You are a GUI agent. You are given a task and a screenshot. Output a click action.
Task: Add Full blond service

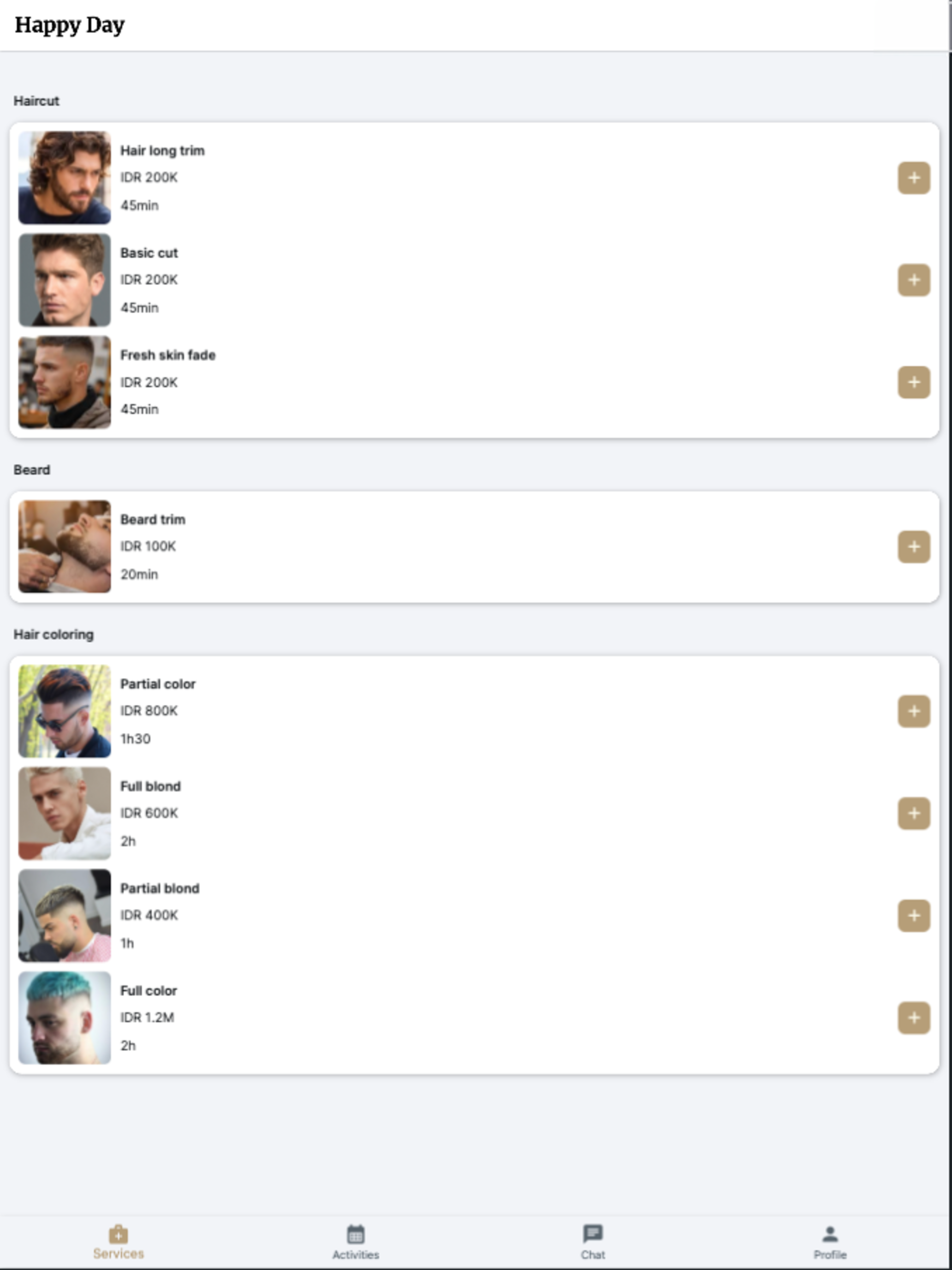coord(914,814)
